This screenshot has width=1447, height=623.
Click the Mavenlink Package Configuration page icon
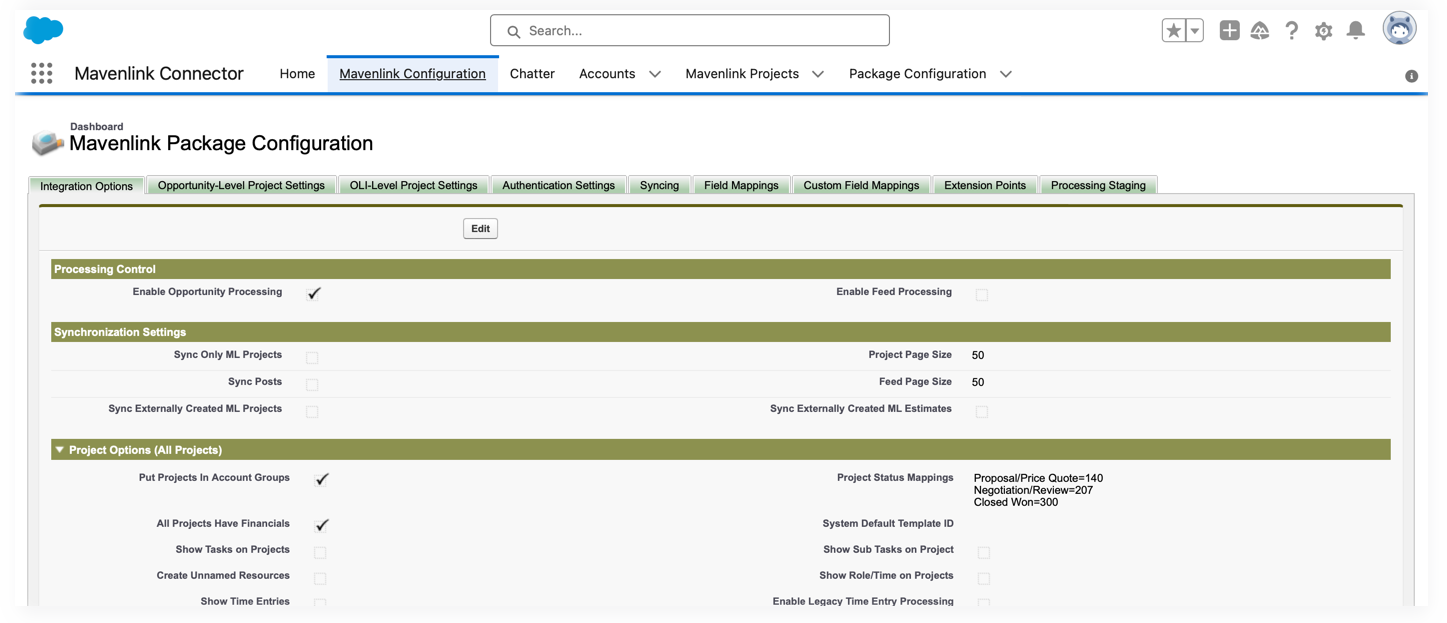click(47, 143)
